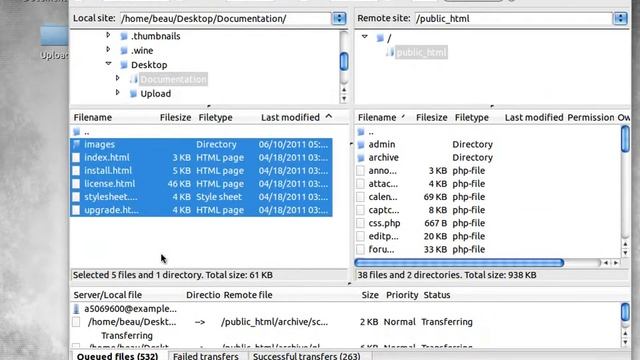Screen dimensions: 640x360
Task: Select the upgrade.ht... file icon
Action: pos(76,210)
